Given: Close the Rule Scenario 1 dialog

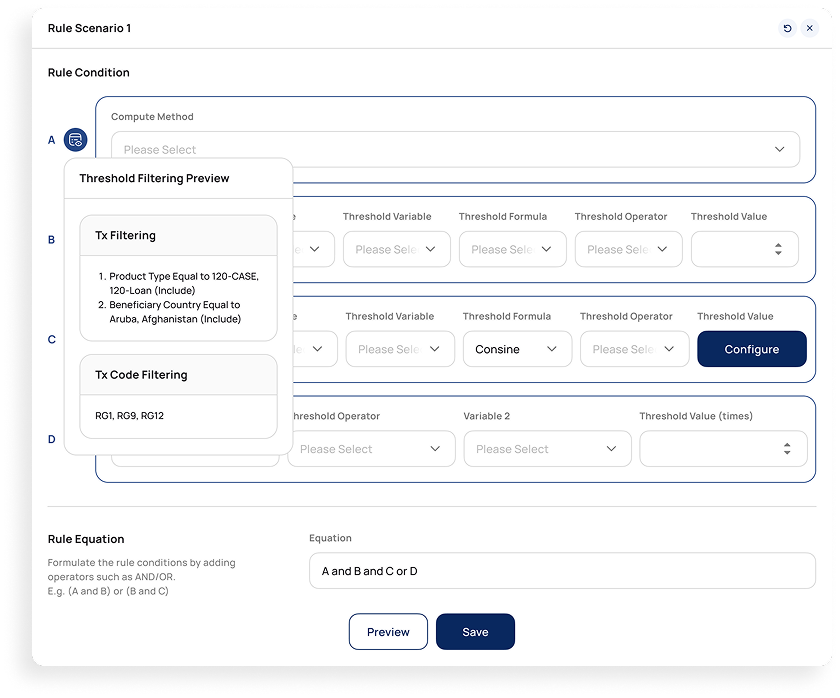Looking at the screenshot, I should [810, 28].
